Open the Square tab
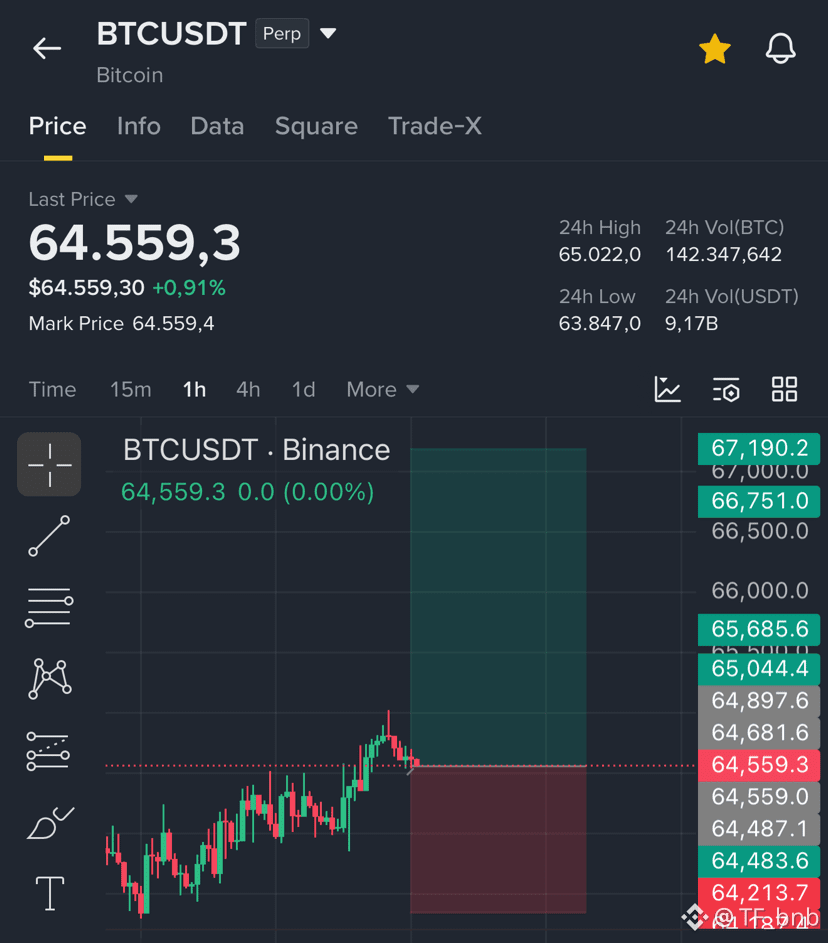Viewport: 828px width, 943px height. [316, 126]
